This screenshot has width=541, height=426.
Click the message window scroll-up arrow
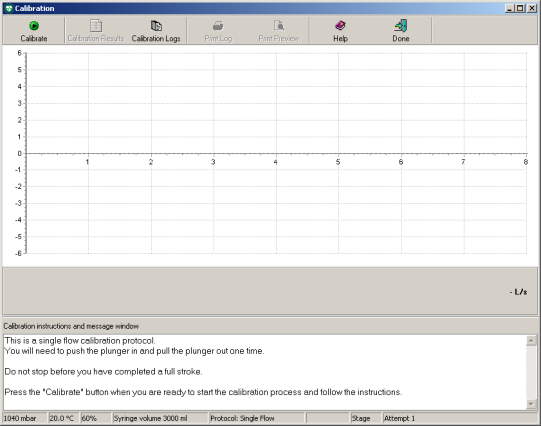pos(531,340)
